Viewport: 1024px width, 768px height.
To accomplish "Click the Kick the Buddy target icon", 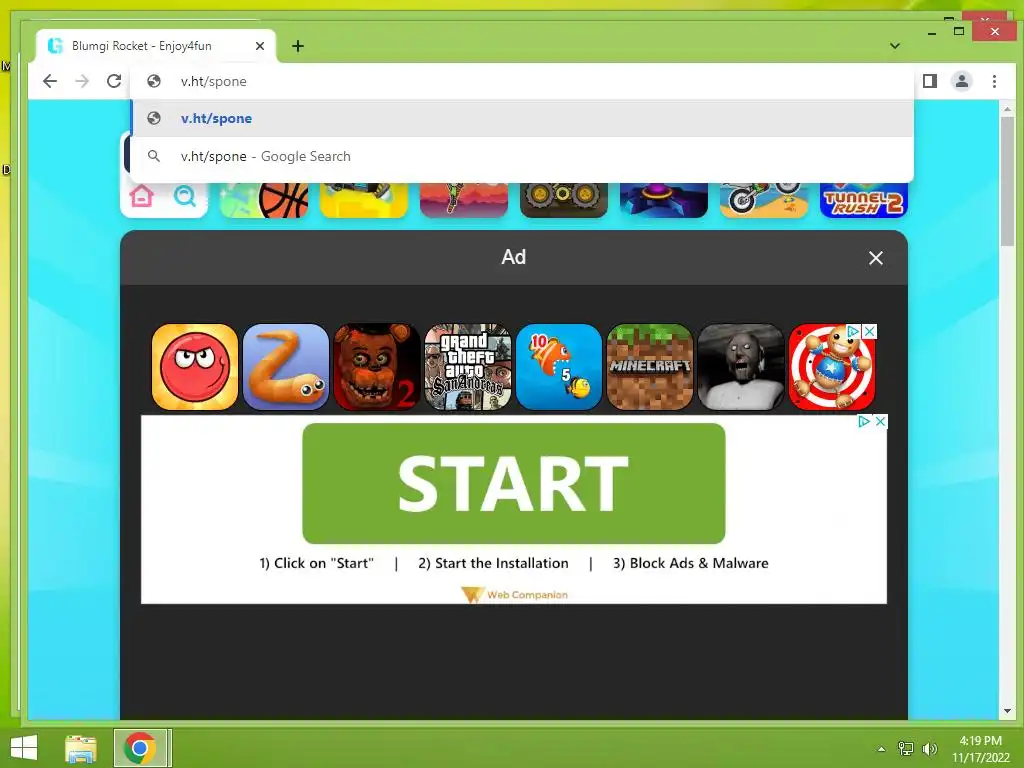I will coord(831,367).
